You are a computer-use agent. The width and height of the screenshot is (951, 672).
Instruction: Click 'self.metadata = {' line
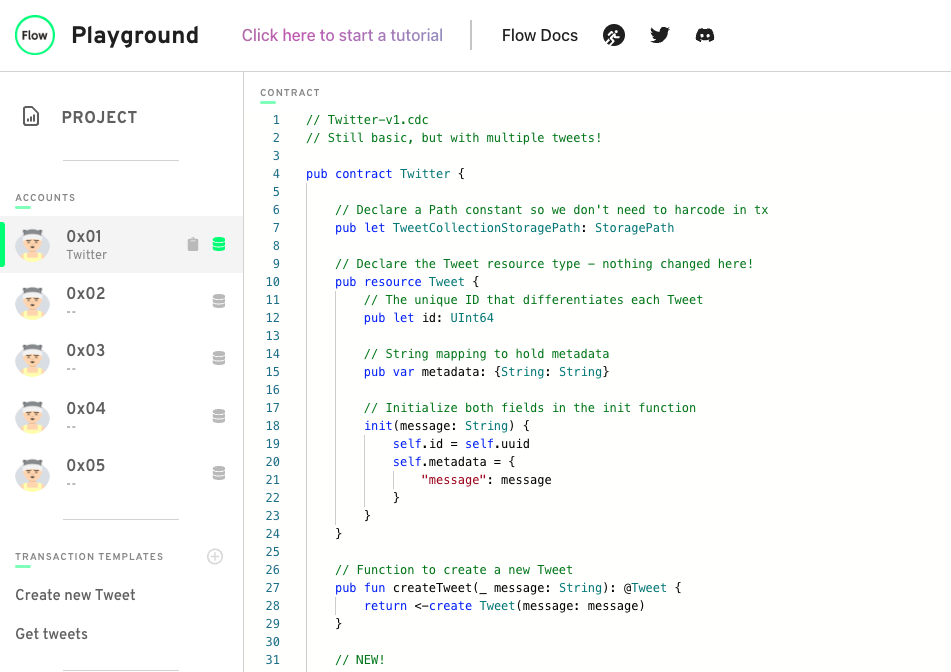pyautogui.click(x=454, y=462)
